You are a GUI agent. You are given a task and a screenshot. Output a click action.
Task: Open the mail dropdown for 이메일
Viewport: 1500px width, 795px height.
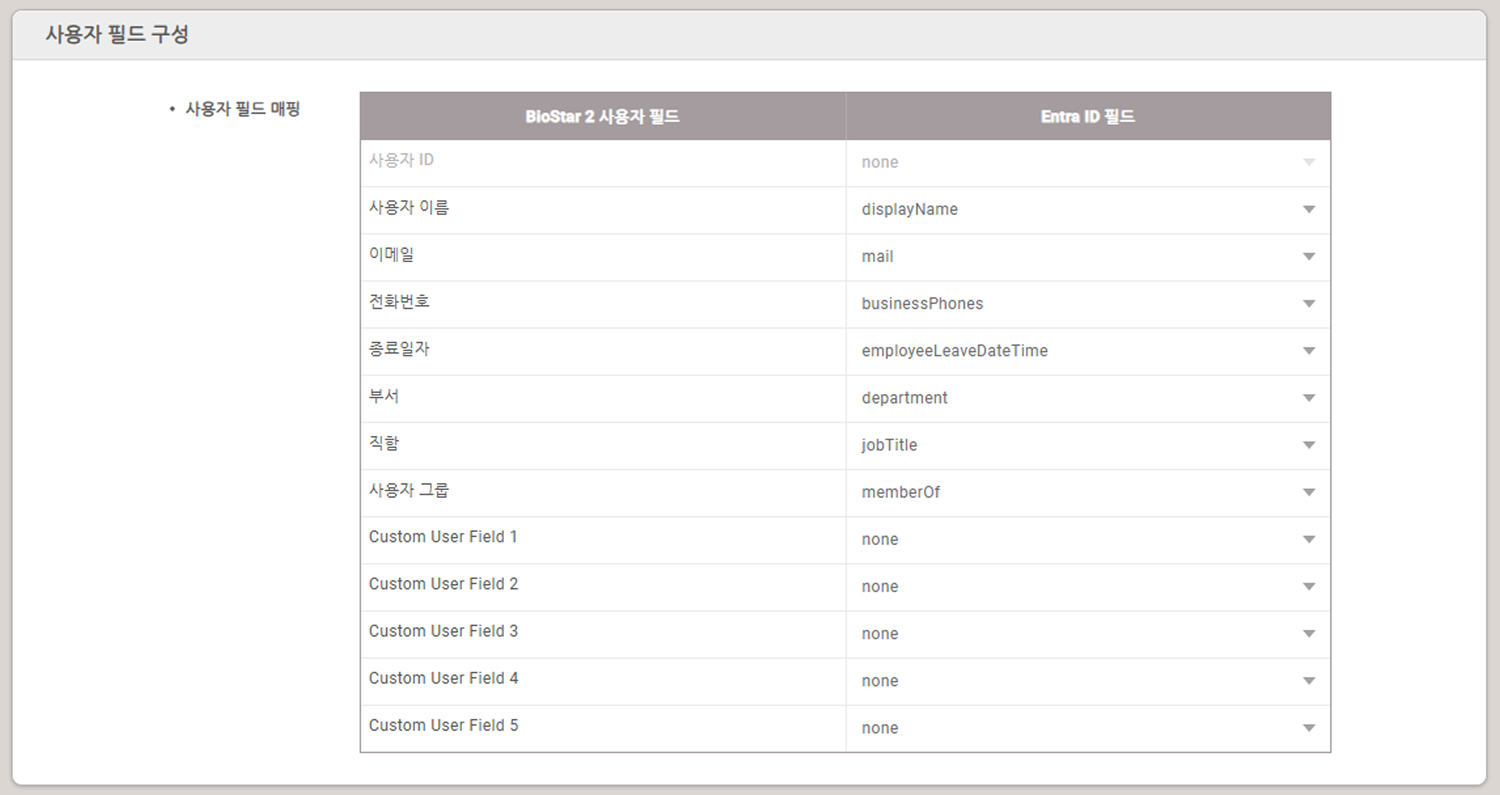[1088, 257]
